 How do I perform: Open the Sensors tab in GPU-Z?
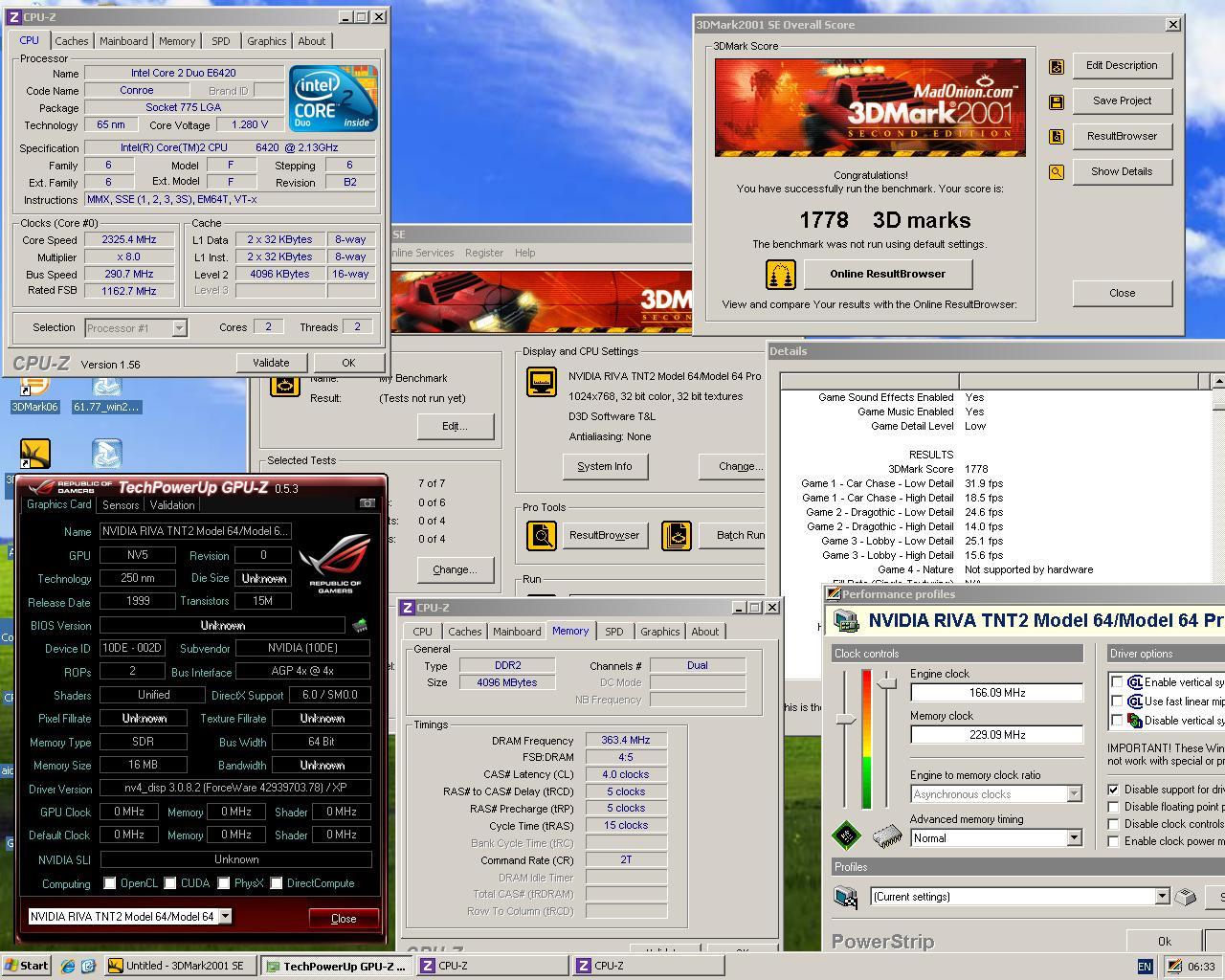coord(121,505)
